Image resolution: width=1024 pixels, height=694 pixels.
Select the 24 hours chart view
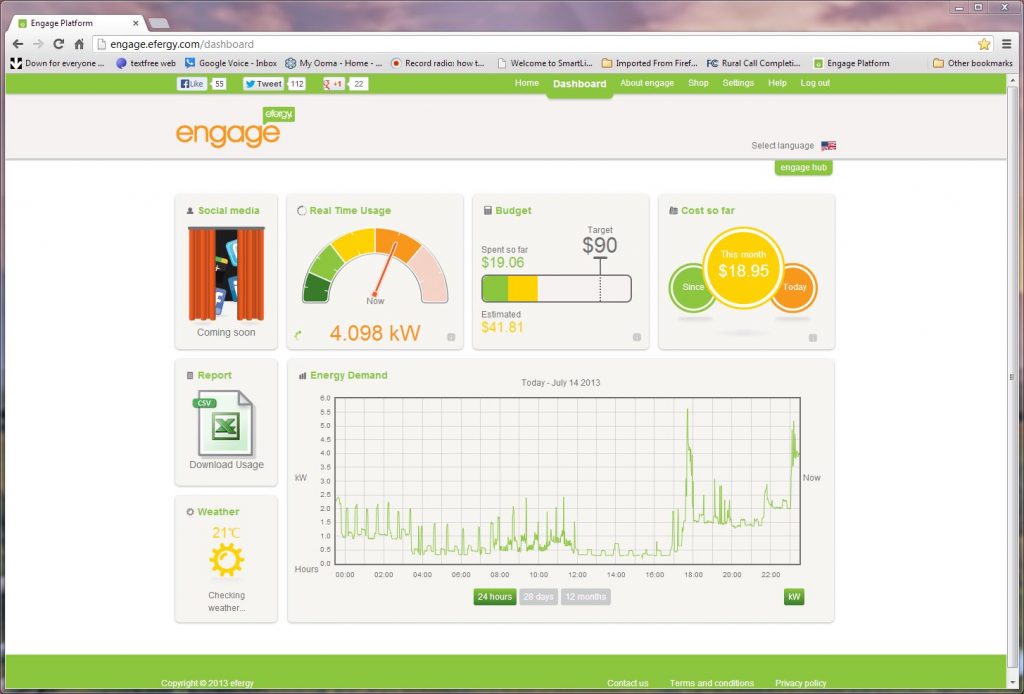(x=494, y=597)
